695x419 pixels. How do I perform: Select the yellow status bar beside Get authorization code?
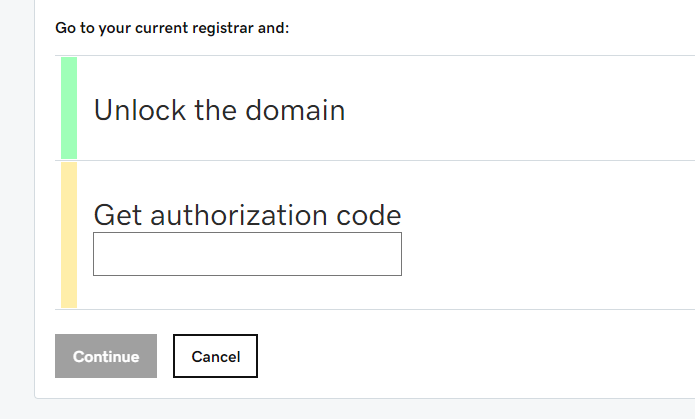click(x=69, y=235)
